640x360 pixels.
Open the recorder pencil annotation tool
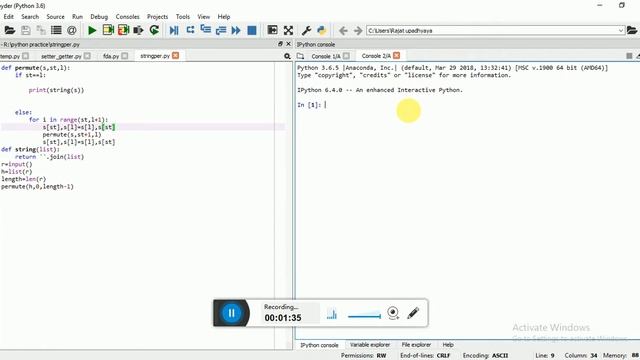point(413,313)
